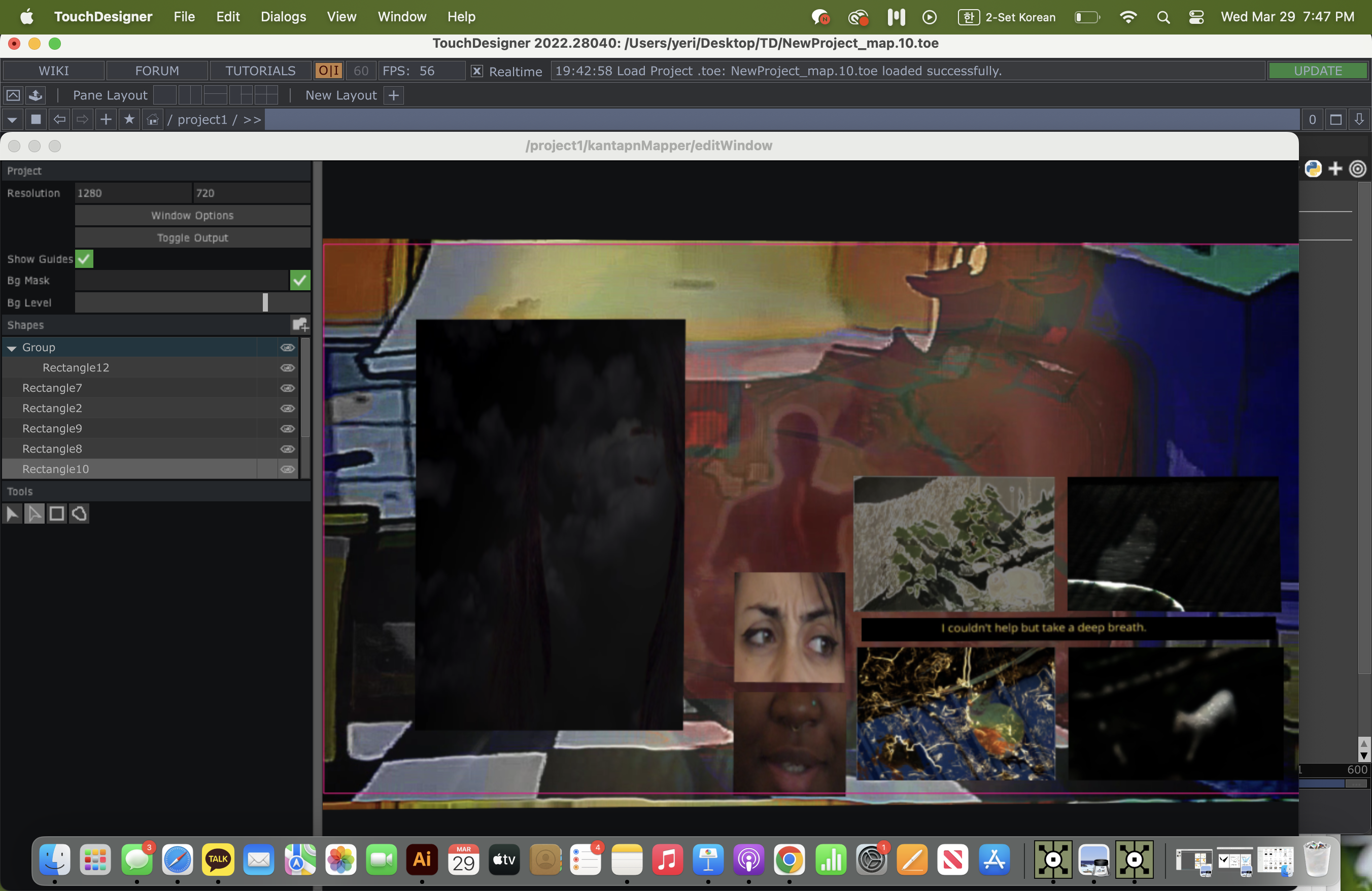1372x891 pixels.
Task: Click the plus icon in the path bar
Action: tap(106, 119)
